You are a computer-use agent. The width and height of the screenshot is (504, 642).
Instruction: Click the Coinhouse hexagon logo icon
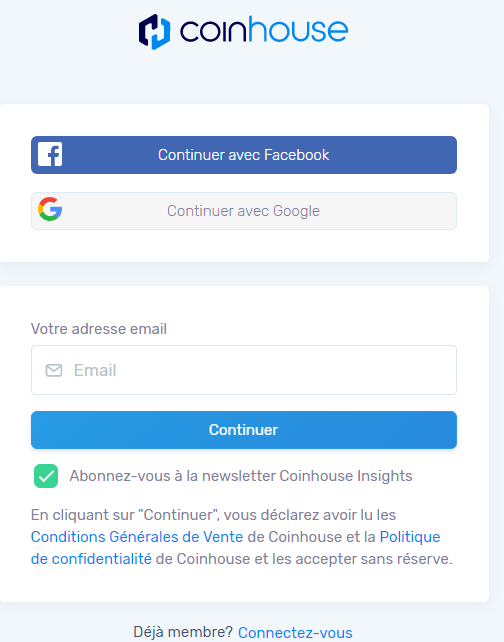[154, 32]
